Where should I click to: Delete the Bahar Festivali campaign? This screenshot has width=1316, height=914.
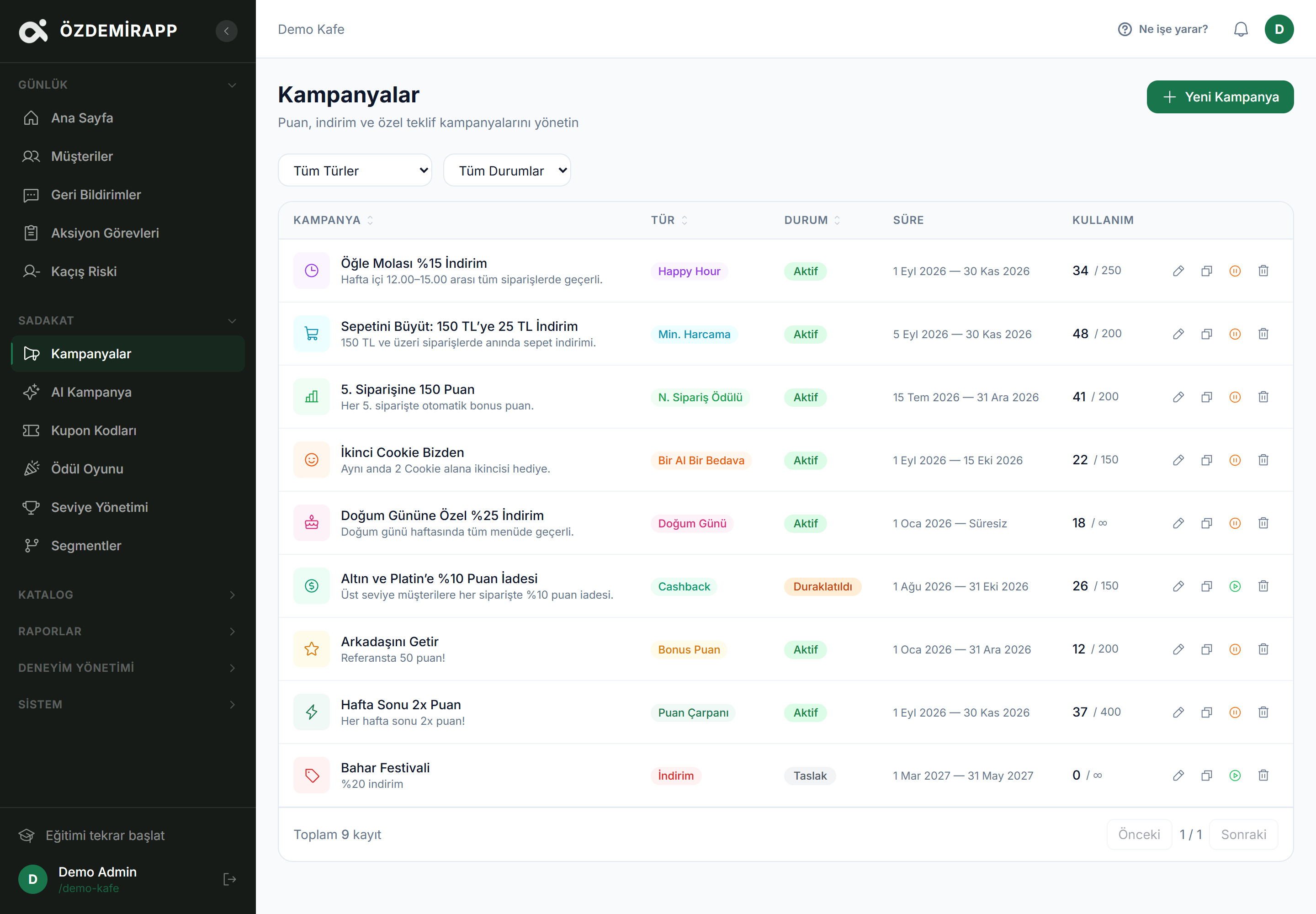[1263, 775]
